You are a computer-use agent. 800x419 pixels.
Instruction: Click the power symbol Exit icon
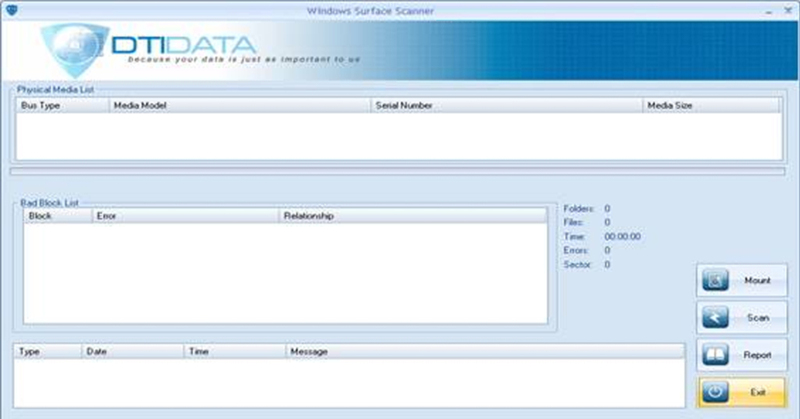tap(716, 391)
